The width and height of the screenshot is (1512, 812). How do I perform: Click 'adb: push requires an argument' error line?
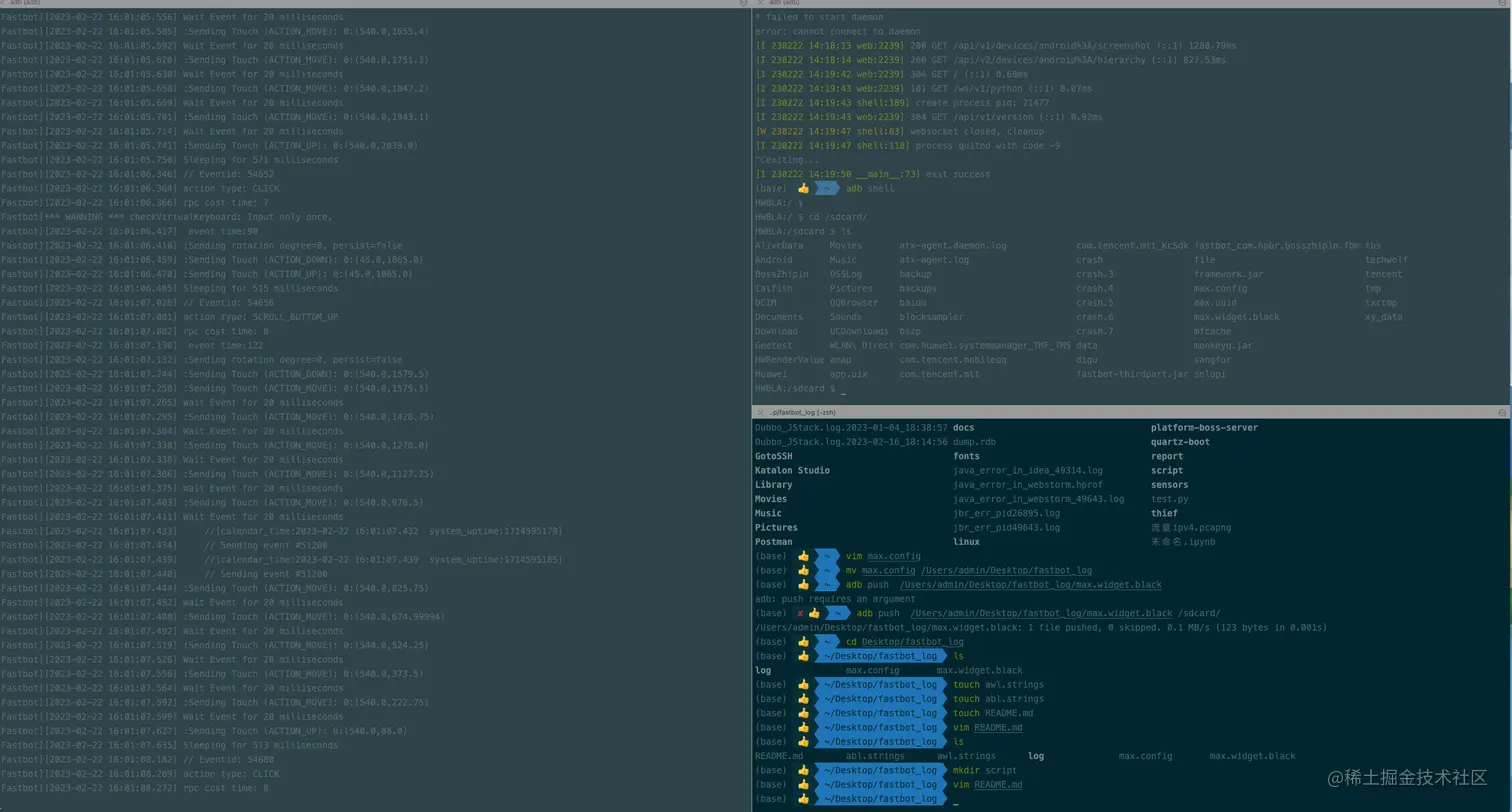pyautogui.click(x=835, y=599)
